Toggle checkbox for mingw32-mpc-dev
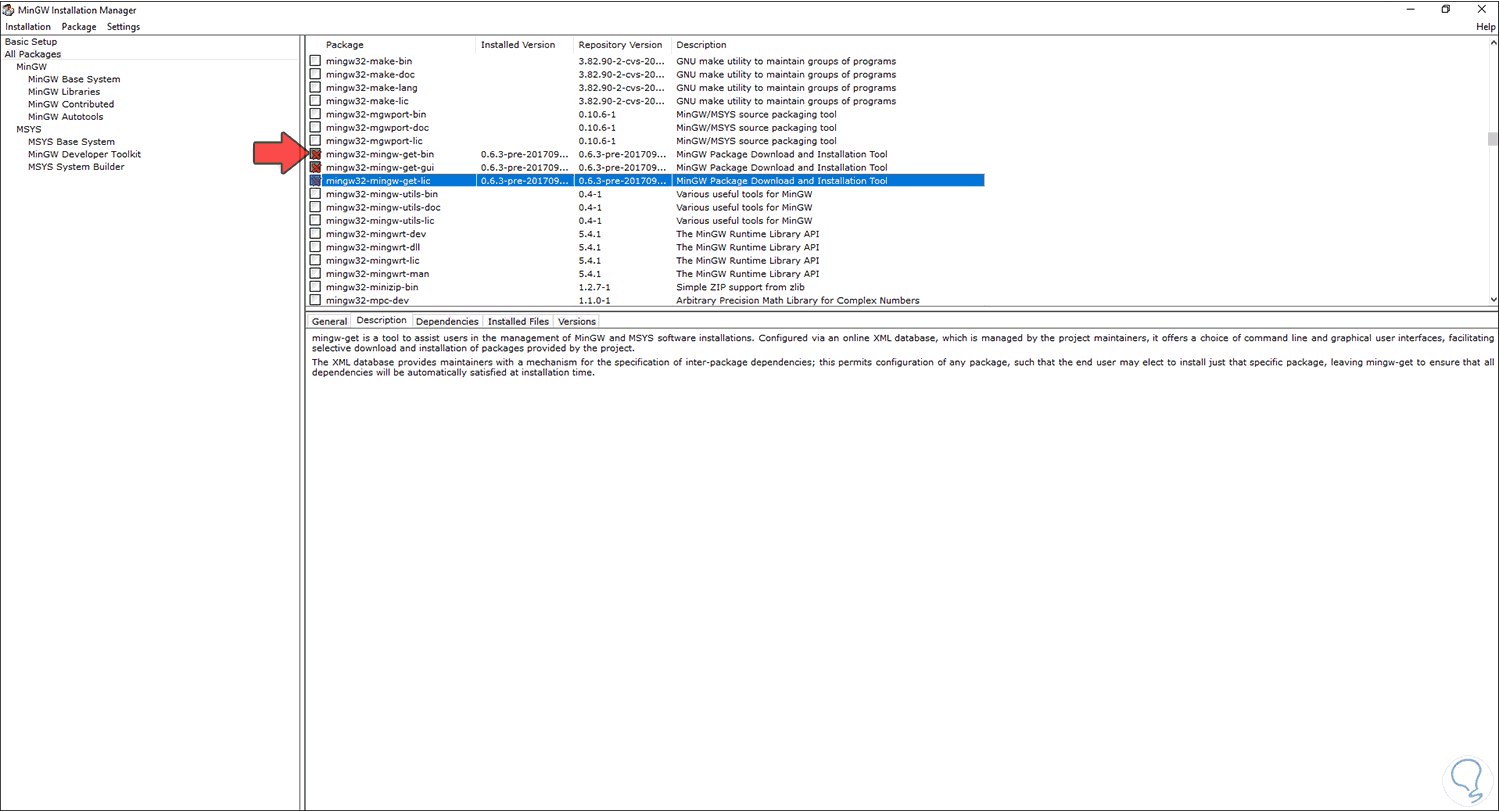This screenshot has height=812, width=1500. tap(315, 300)
